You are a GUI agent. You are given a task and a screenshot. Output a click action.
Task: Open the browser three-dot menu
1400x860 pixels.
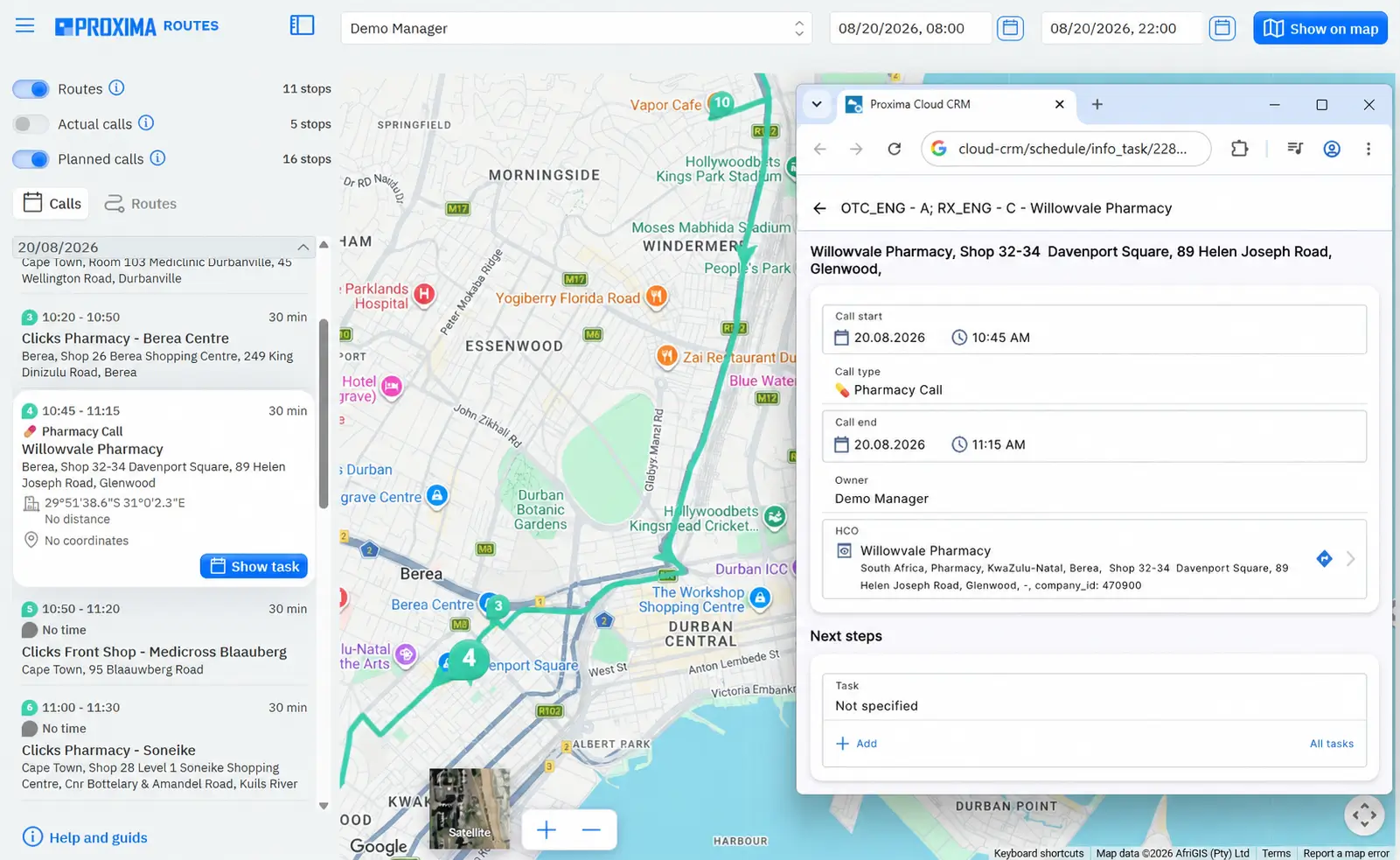click(1369, 149)
